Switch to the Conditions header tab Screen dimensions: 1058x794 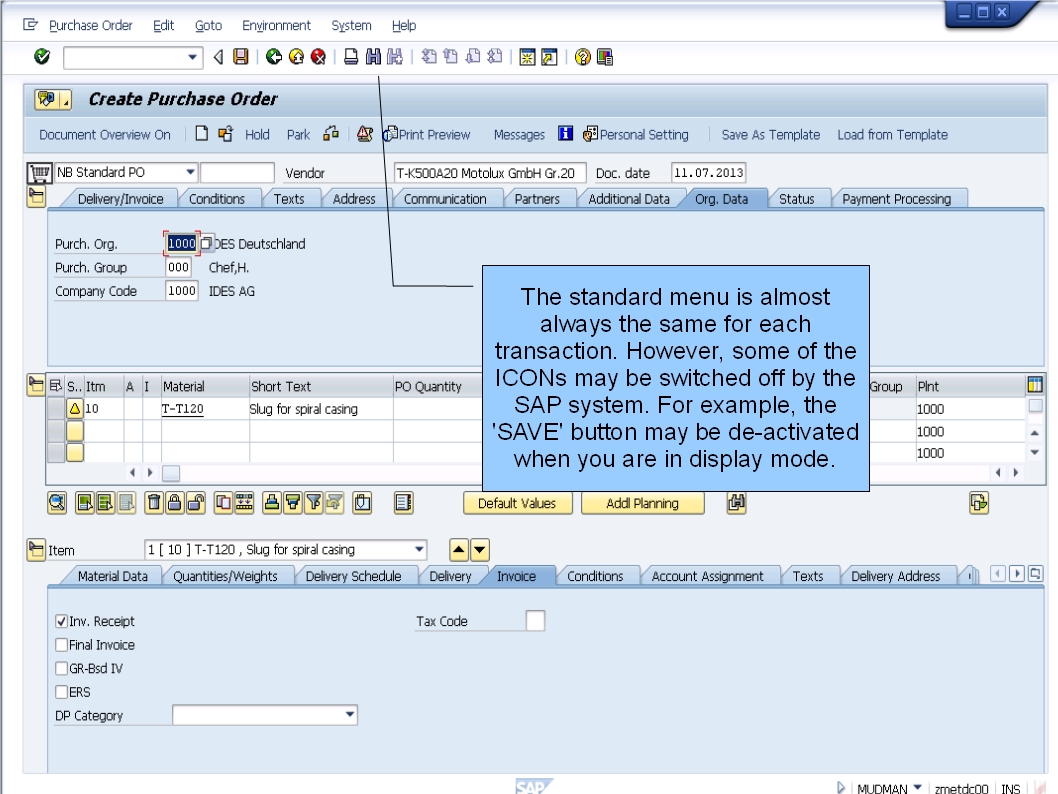[x=220, y=198]
